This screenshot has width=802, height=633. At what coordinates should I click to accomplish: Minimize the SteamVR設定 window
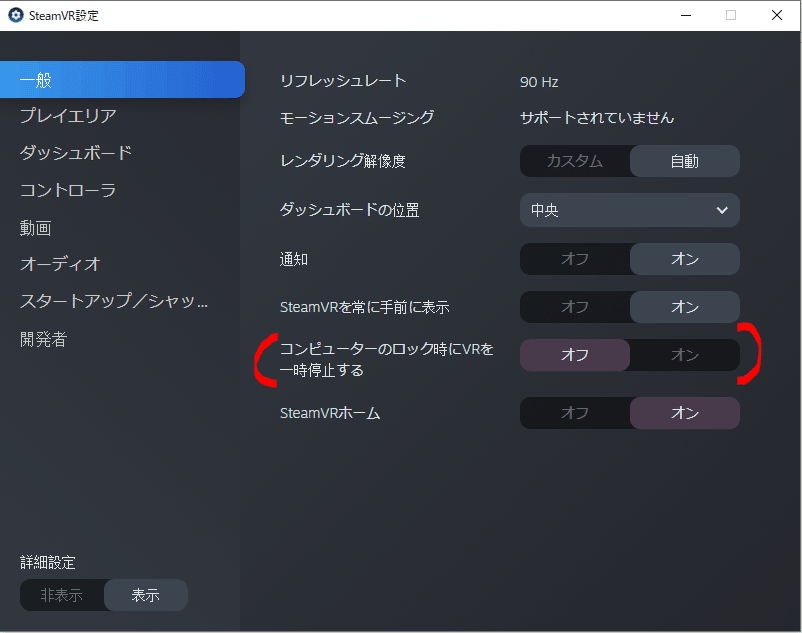(686, 15)
